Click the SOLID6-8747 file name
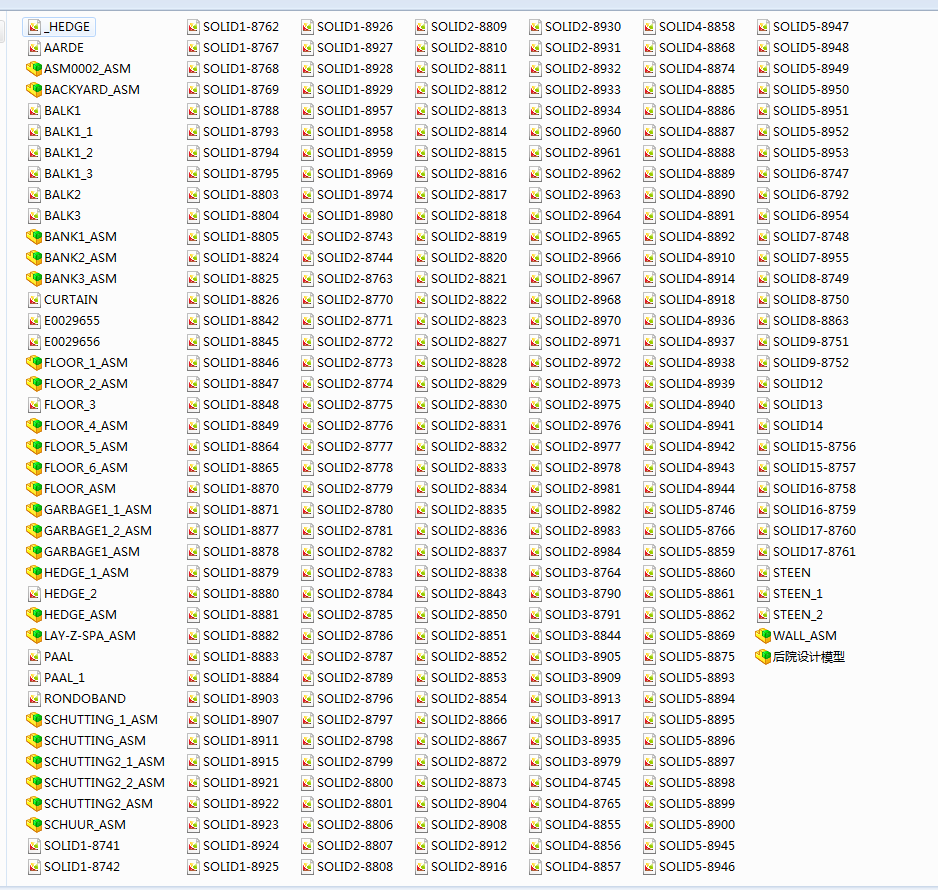 point(811,174)
